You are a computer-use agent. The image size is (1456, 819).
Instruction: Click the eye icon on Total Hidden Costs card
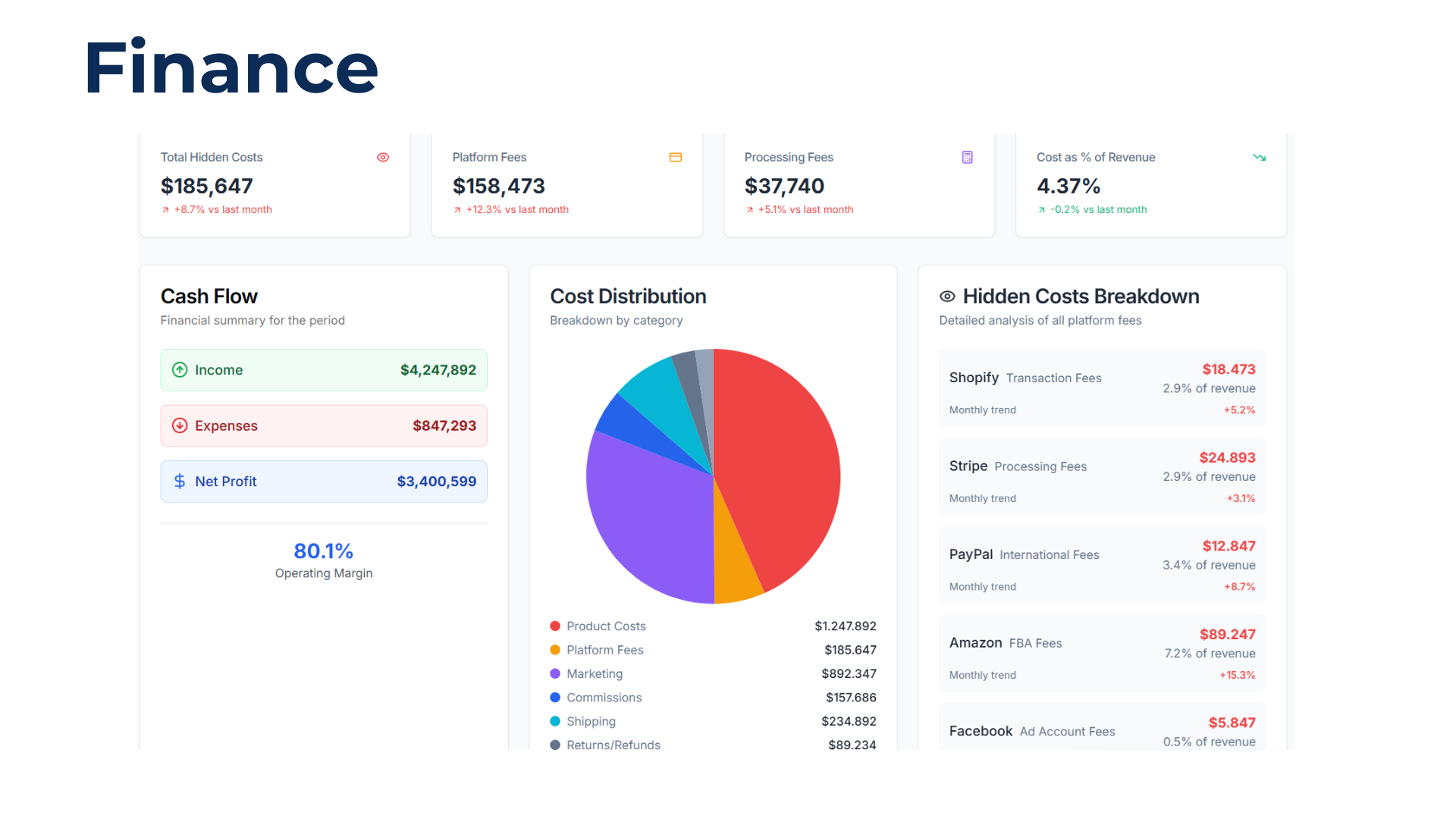click(x=383, y=157)
